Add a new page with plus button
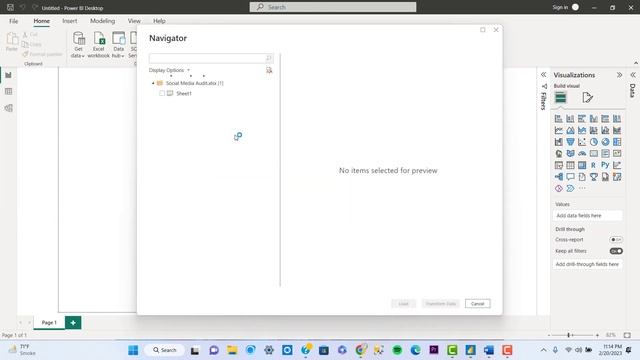 coord(73,322)
